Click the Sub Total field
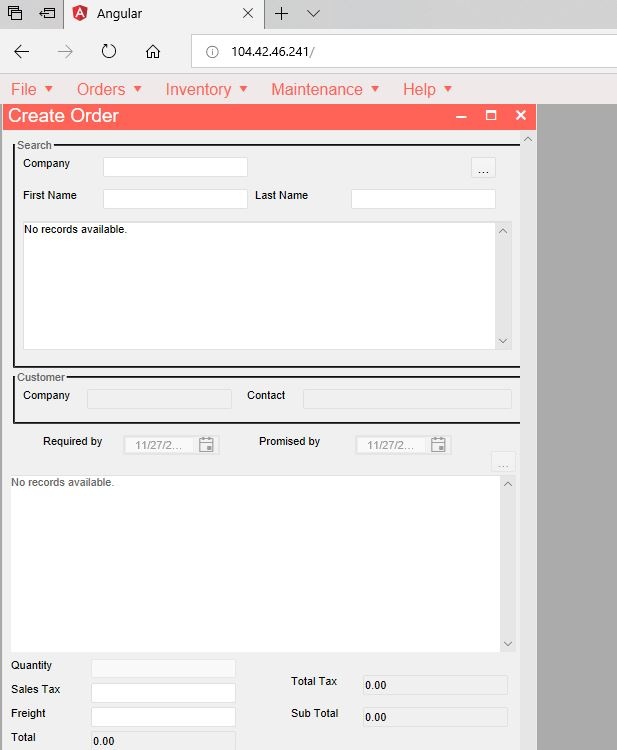Image resolution: width=617 pixels, height=750 pixels. [435, 717]
